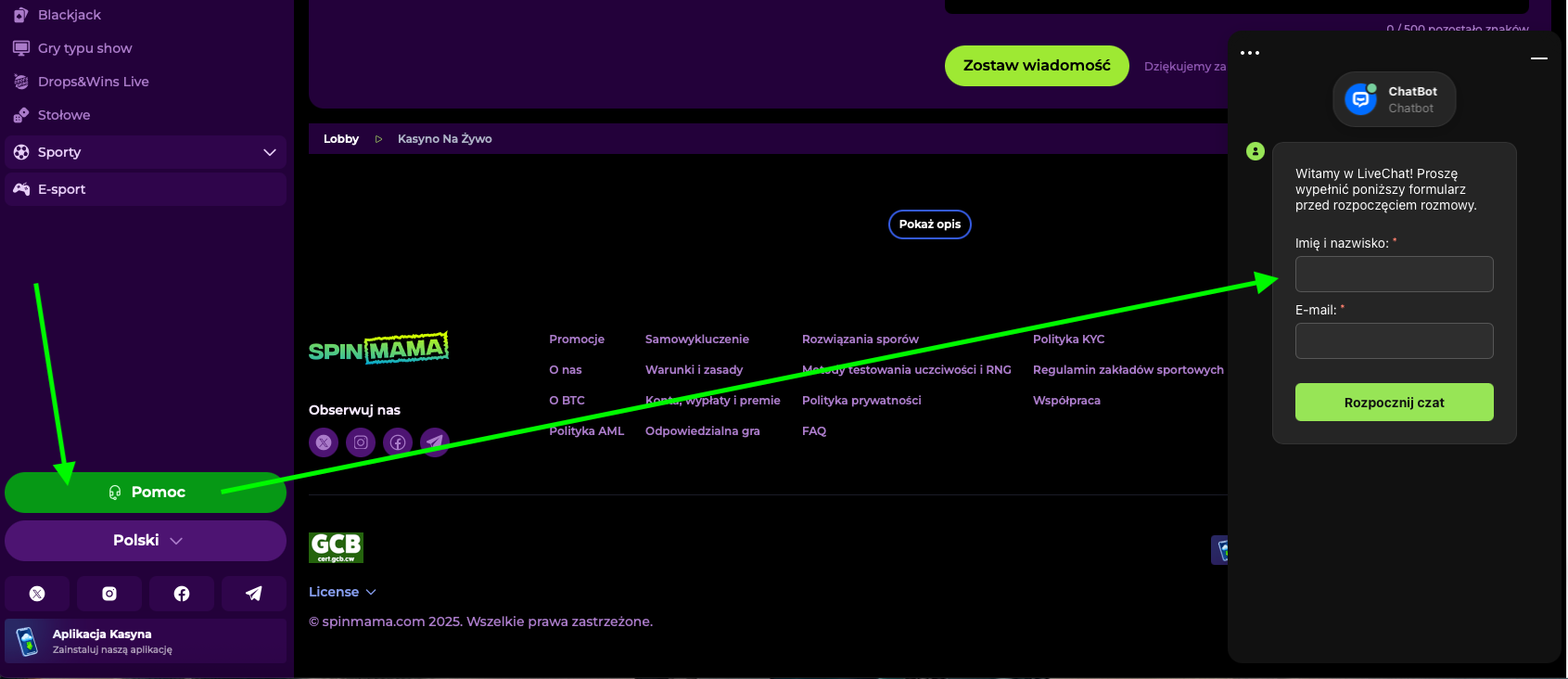Viewport: 1568px width, 679px height.
Task: Click the X icon under Obserwuj nas
Action: [324, 442]
